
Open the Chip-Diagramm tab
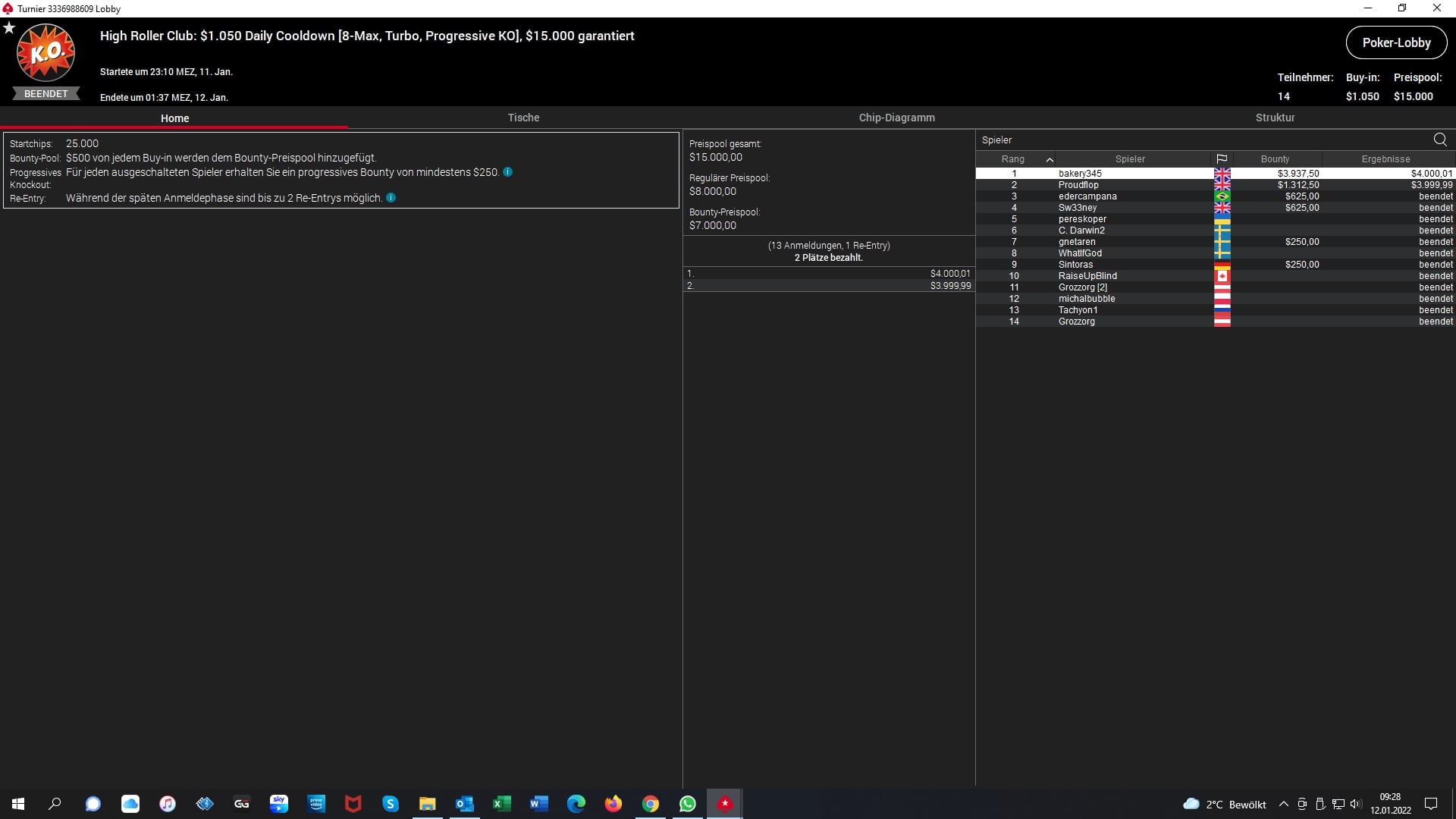click(896, 118)
